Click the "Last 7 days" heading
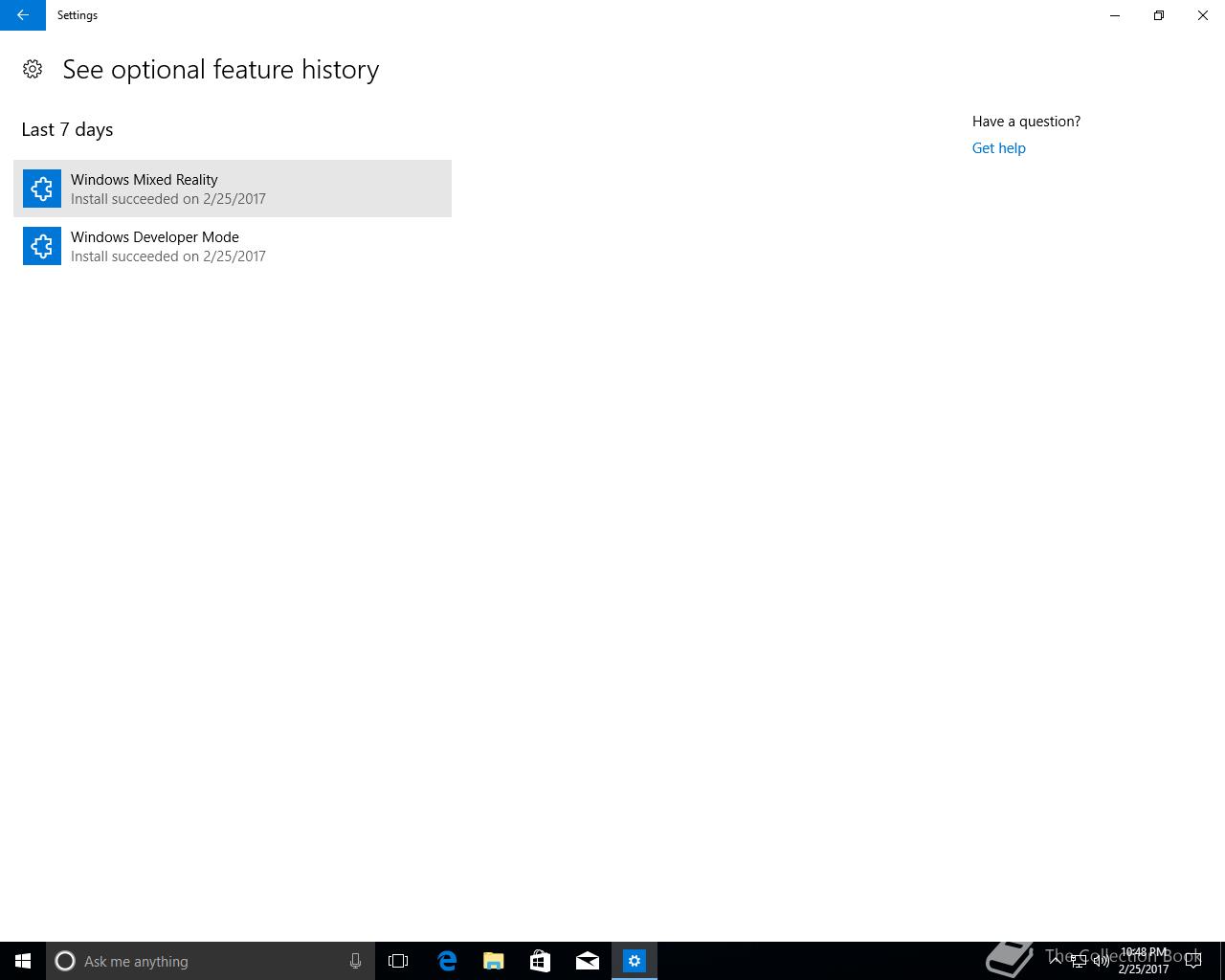1225x980 pixels. pos(67,129)
